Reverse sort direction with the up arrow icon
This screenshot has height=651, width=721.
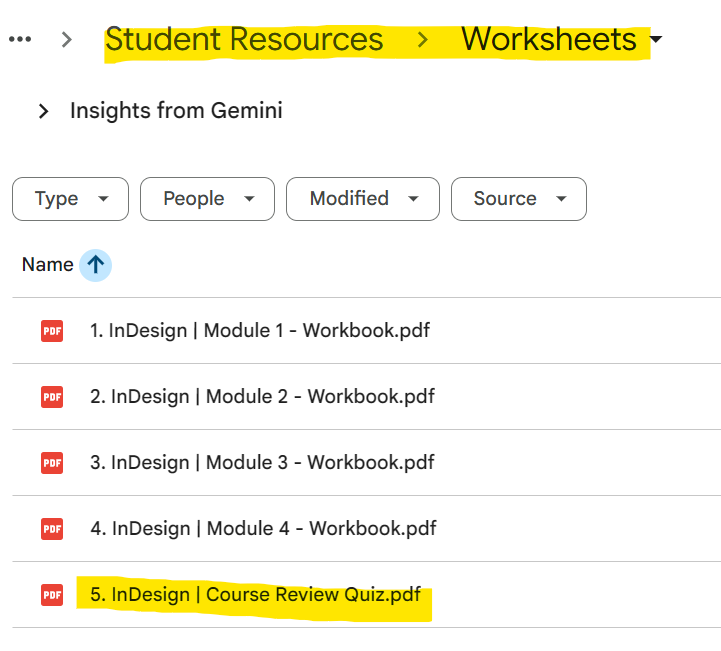tap(95, 265)
